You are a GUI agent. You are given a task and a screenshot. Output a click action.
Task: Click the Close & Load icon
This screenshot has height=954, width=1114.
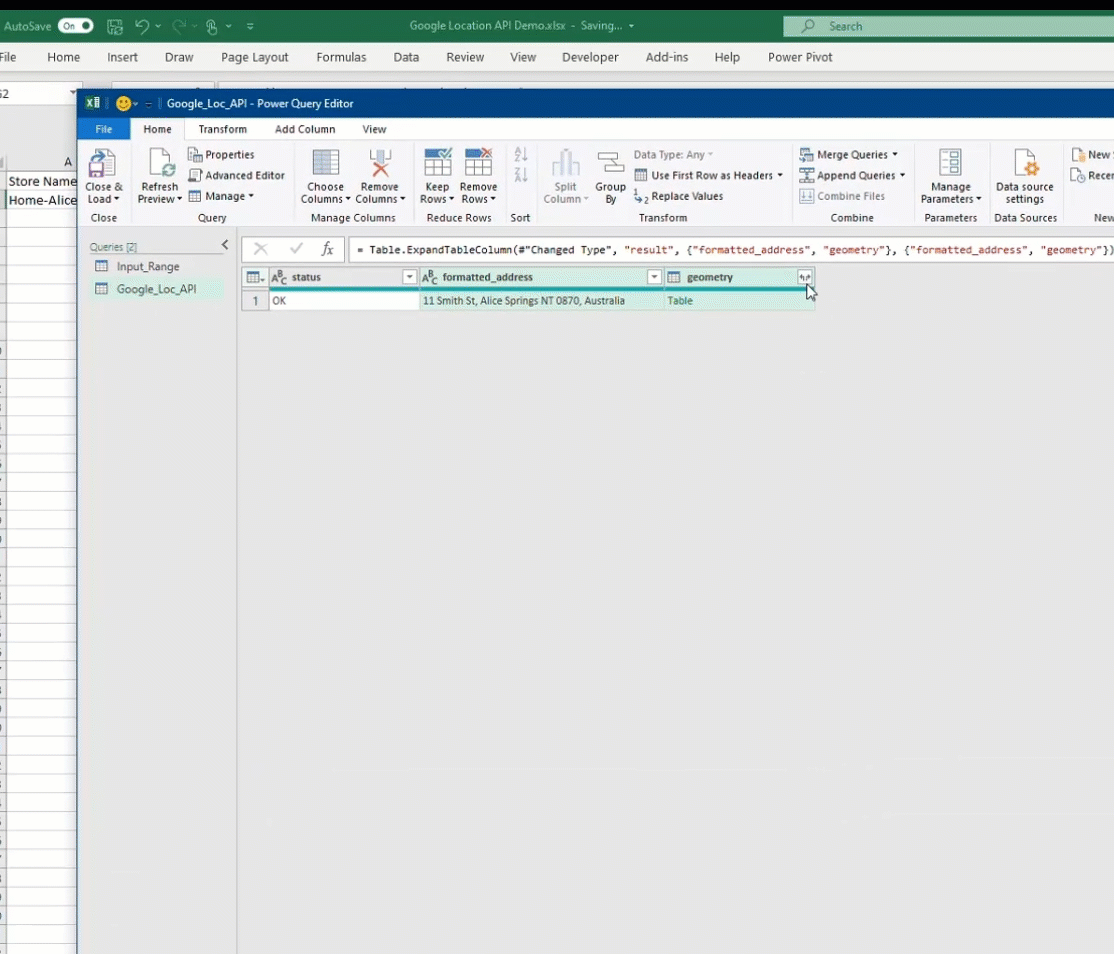(x=102, y=163)
